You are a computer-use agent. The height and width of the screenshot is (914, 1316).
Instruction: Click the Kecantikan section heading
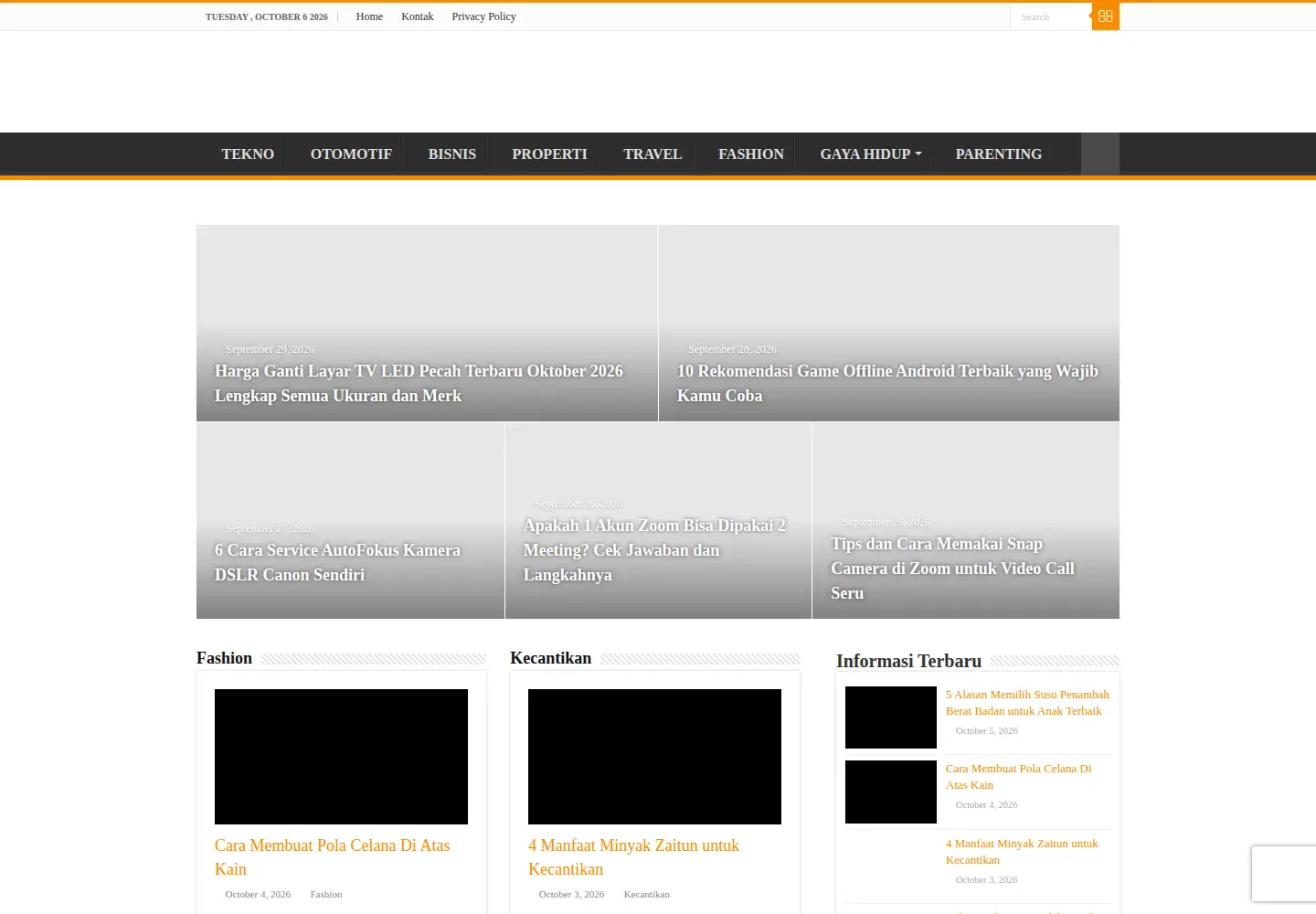point(550,658)
